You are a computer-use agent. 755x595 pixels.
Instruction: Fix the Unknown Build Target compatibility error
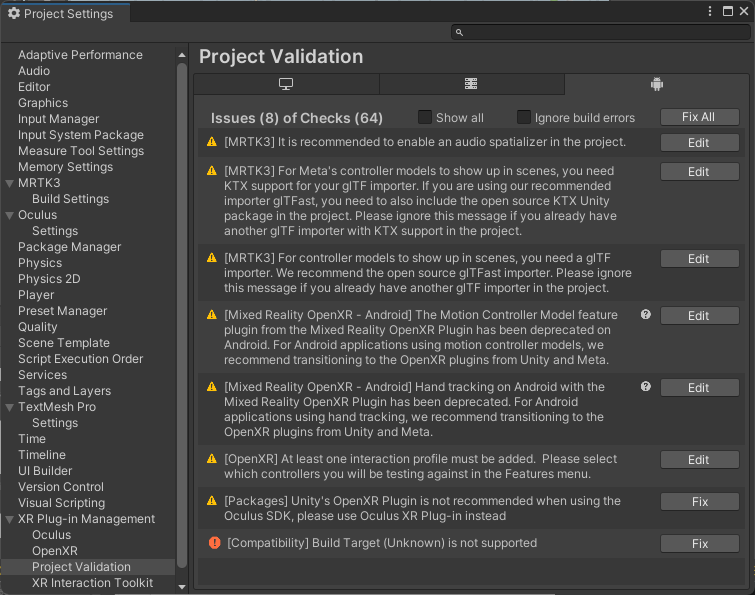[x=700, y=543]
